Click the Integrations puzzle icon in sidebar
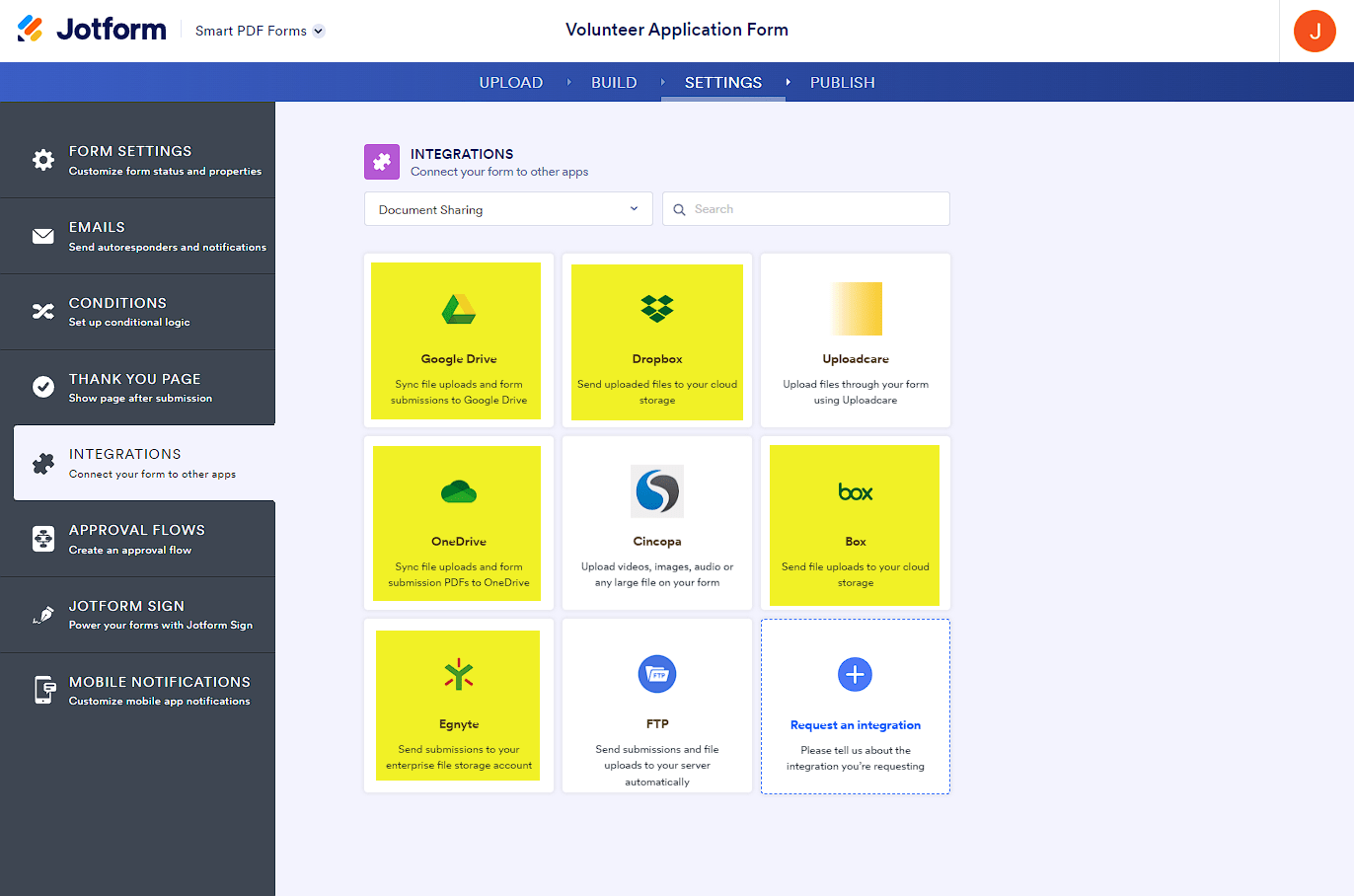Image resolution: width=1354 pixels, height=896 pixels. pos(43,463)
